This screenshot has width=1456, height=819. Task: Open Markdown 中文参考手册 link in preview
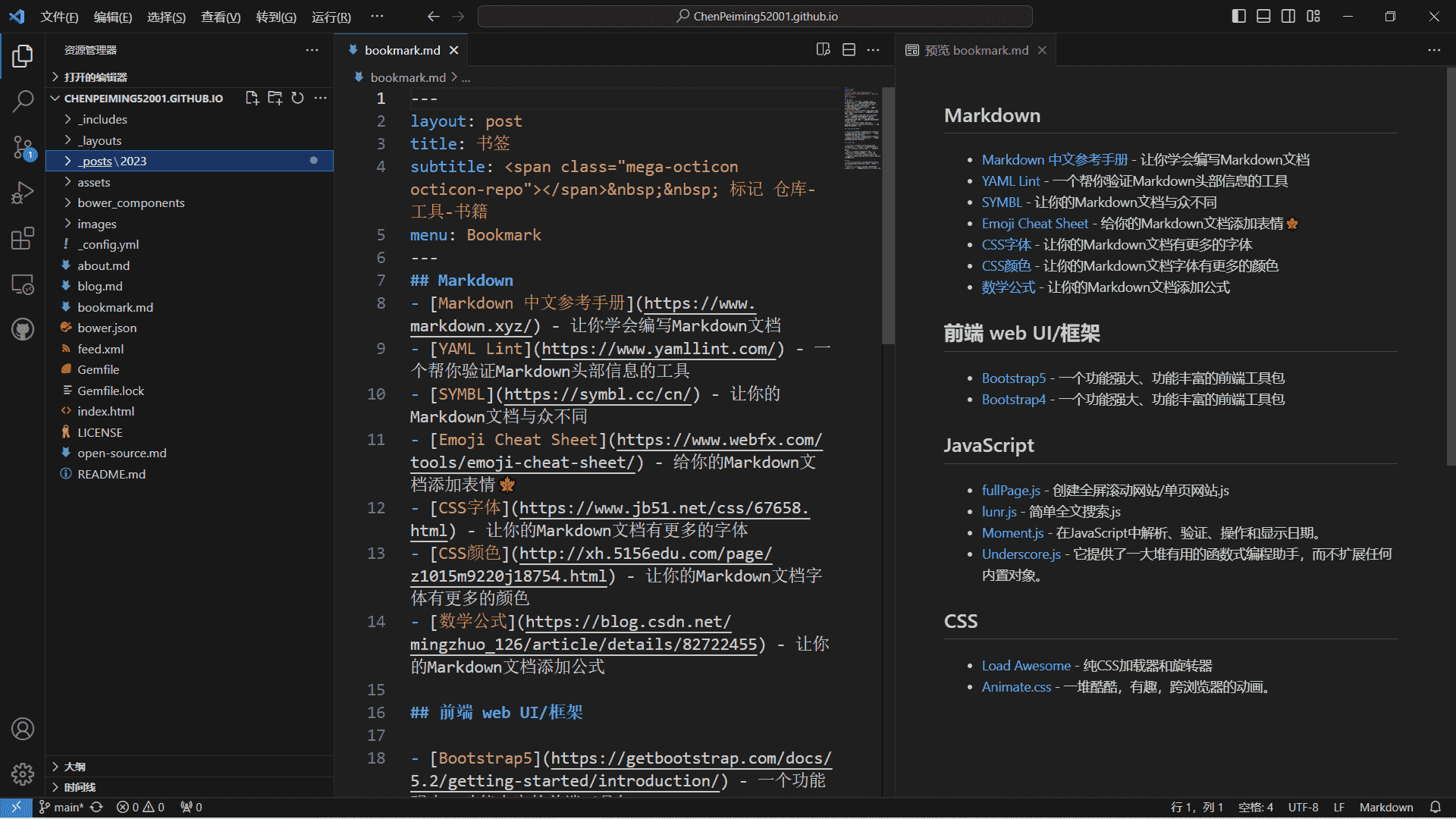coord(1055,160)
